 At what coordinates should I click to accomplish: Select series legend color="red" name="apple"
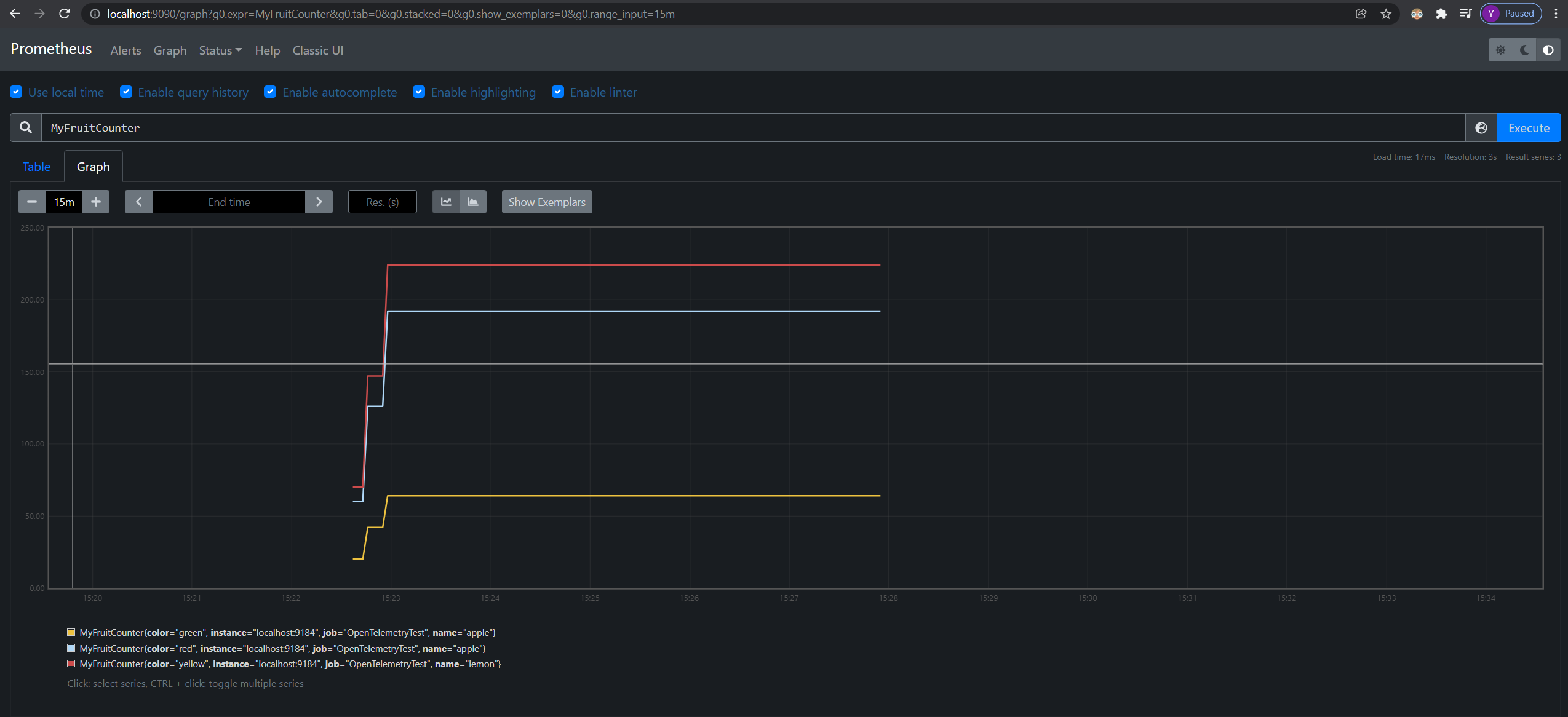[282, 648]
